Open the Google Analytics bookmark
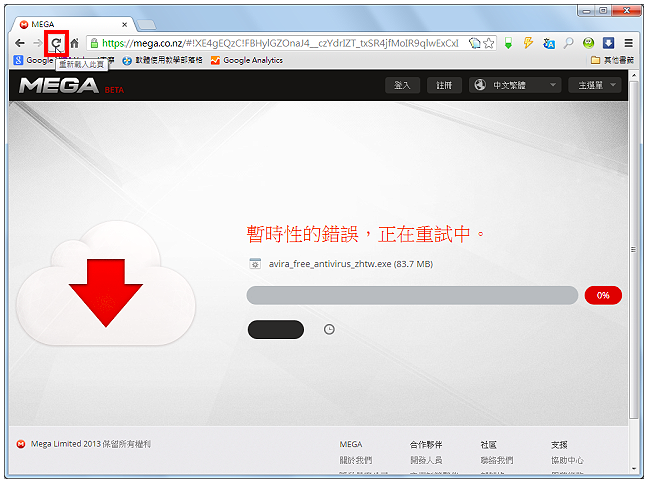Screen dimensions: 648x484 (x=246, y=60)
